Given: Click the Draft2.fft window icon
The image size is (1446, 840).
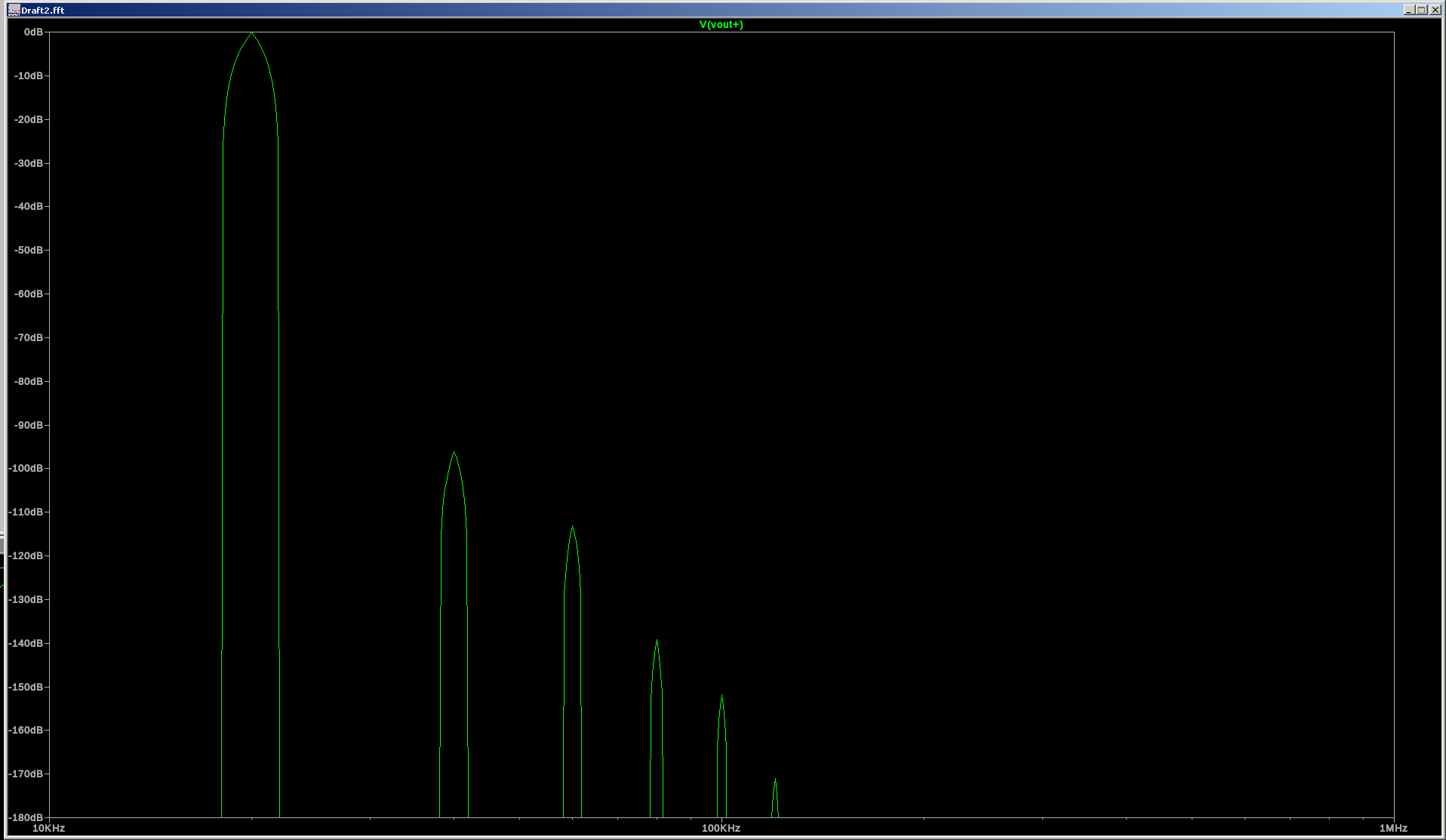Looking at the screenshot, I should click(x=14, y=10).
